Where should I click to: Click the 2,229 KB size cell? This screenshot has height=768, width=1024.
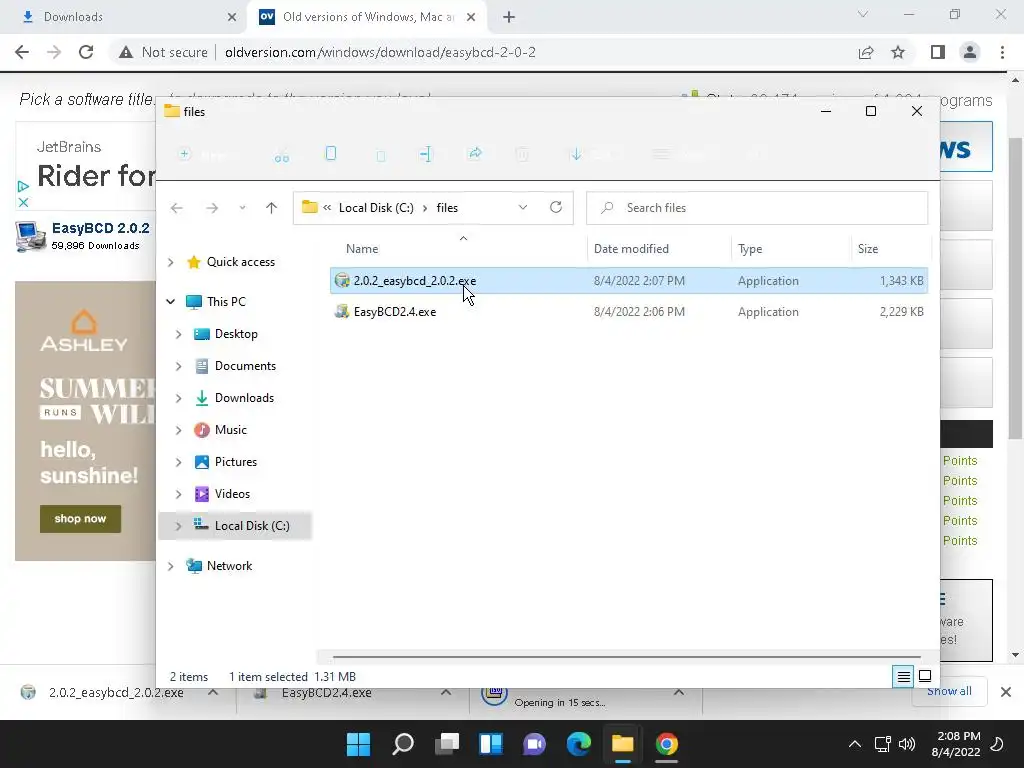901,312
